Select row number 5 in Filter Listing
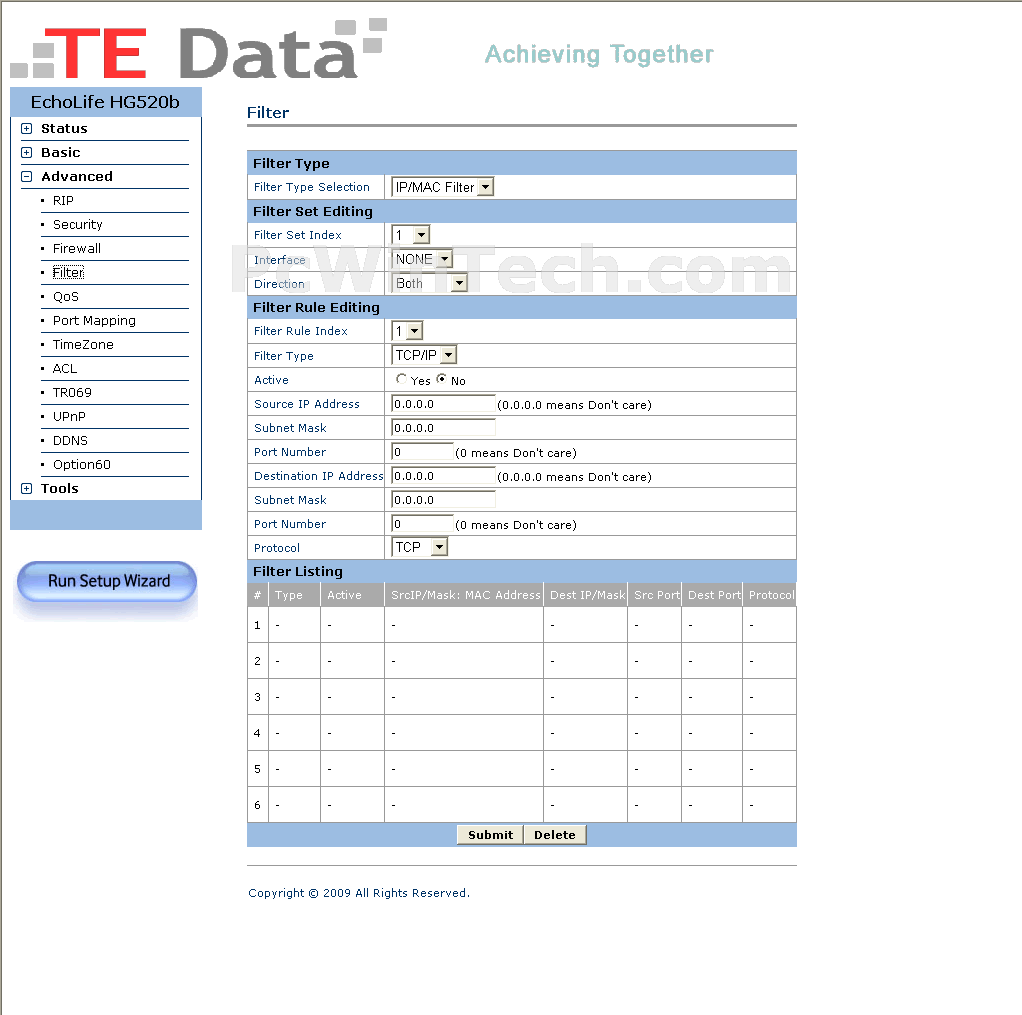Image resolution: width=1022 pixels, height=1015 pixels. [x=257, y=769]
